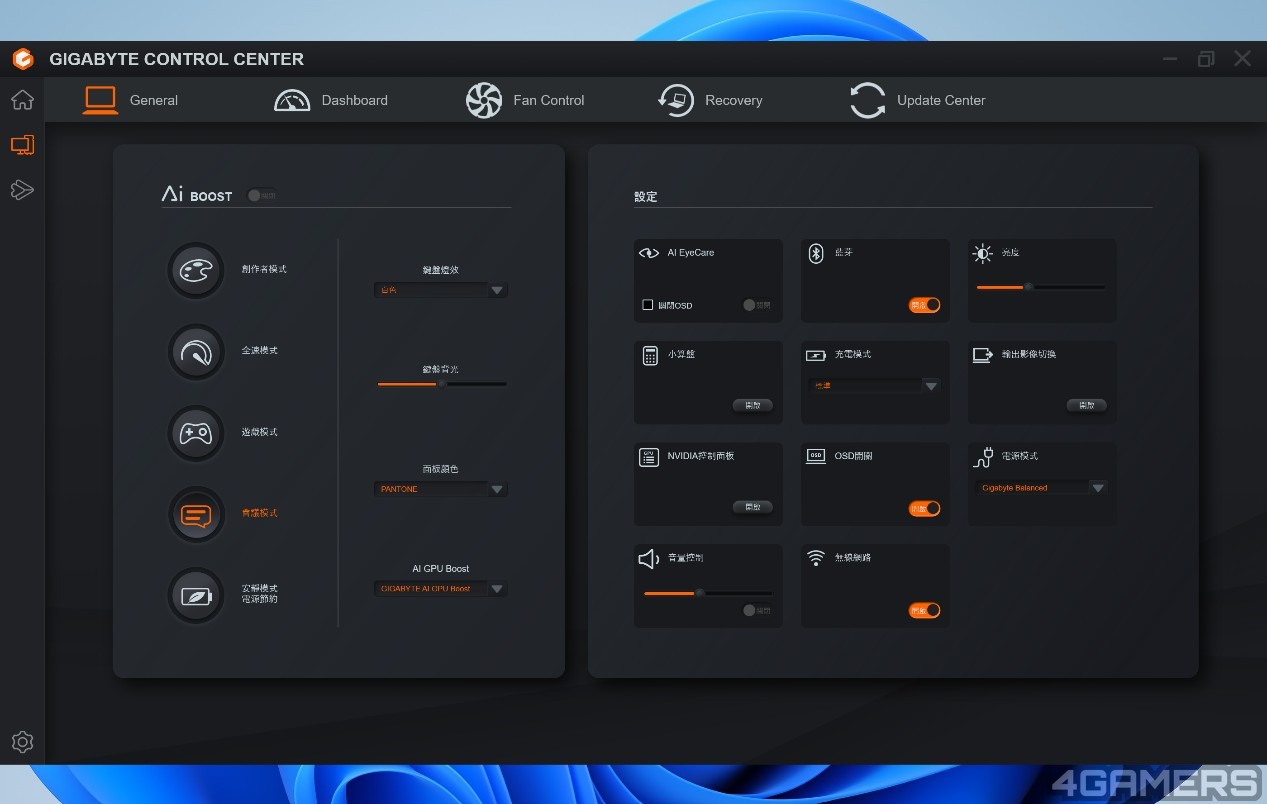1267x804 pixels.
Task: Click the AI EyeCare label
Action: pos(691,253)
